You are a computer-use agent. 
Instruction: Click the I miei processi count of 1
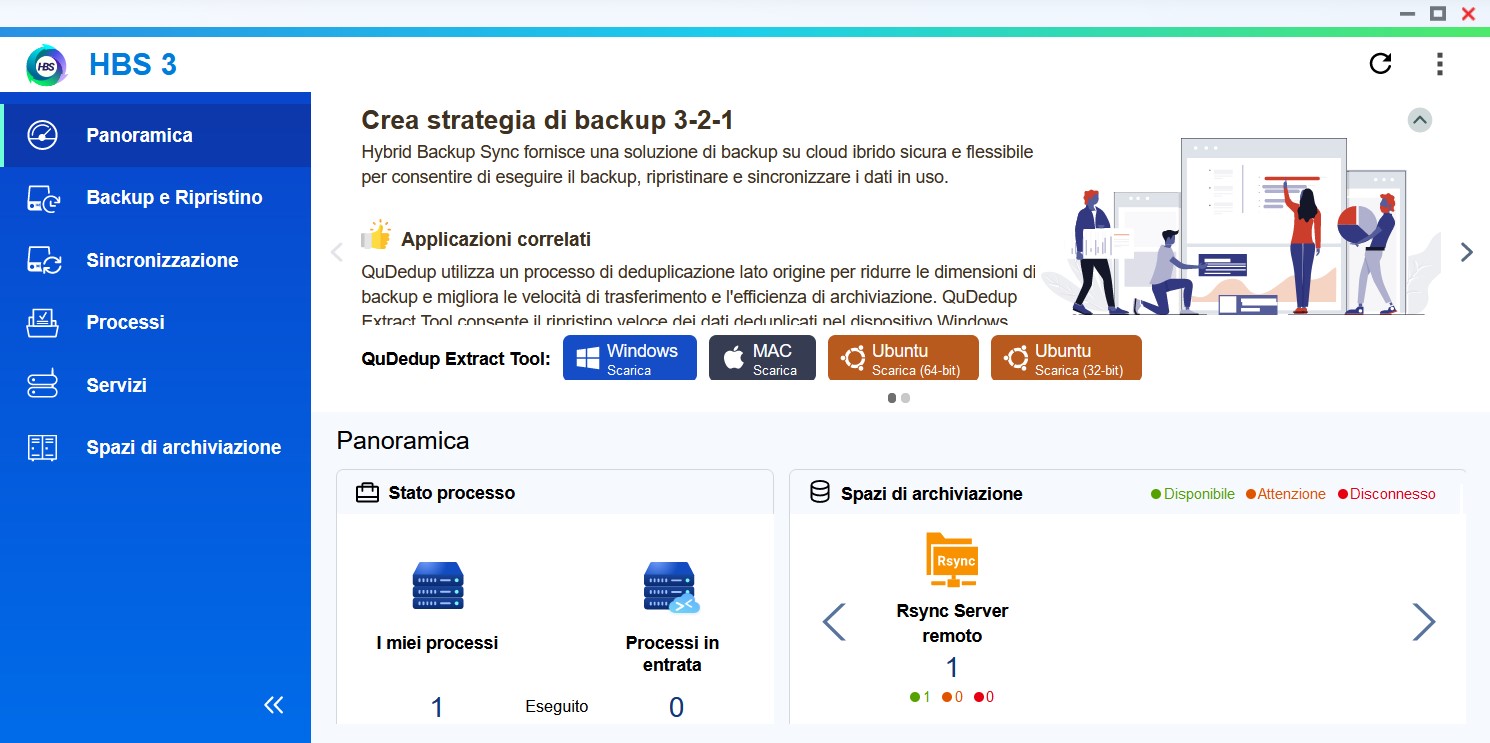coord(437,708)
